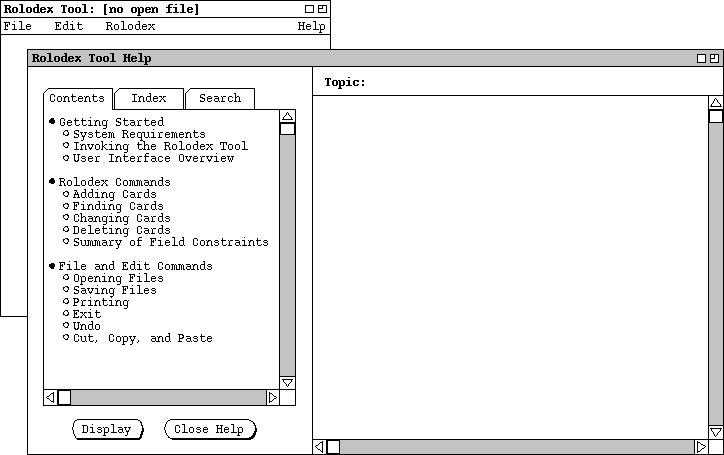This screenshot has width=724, height=455.
Task: Select the Getting Started section bullet
Action: 52,122
